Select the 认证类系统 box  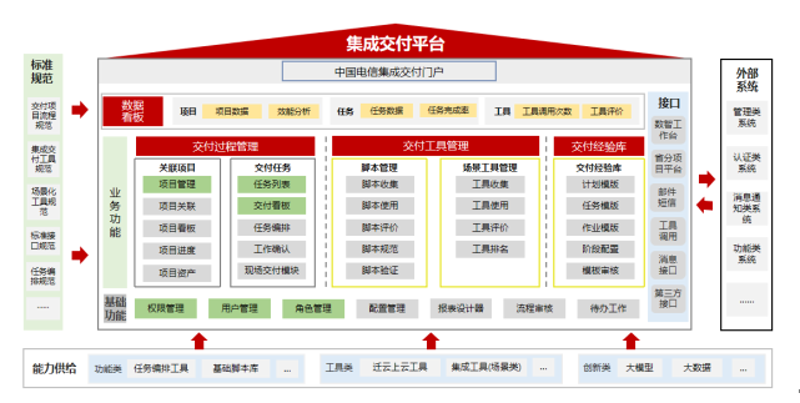tap(746, 162)
